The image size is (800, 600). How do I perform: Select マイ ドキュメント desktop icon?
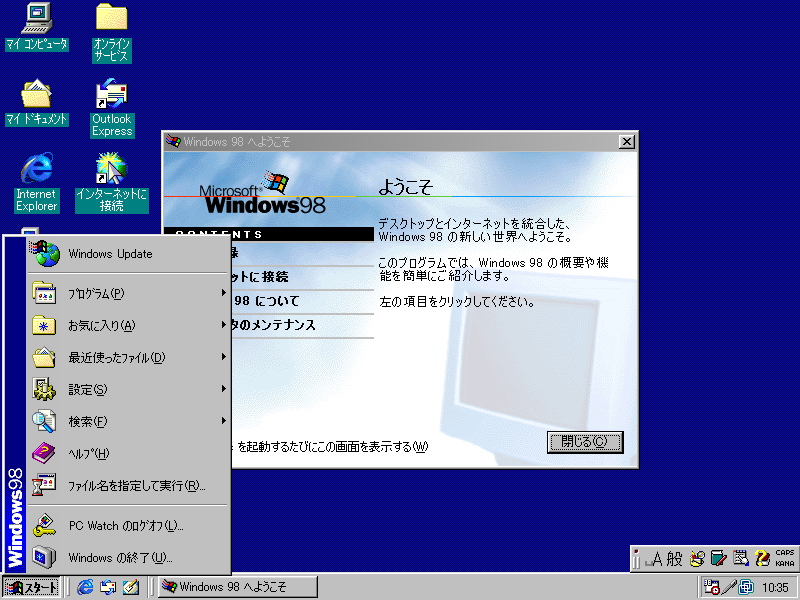click(x=37, y=102)
